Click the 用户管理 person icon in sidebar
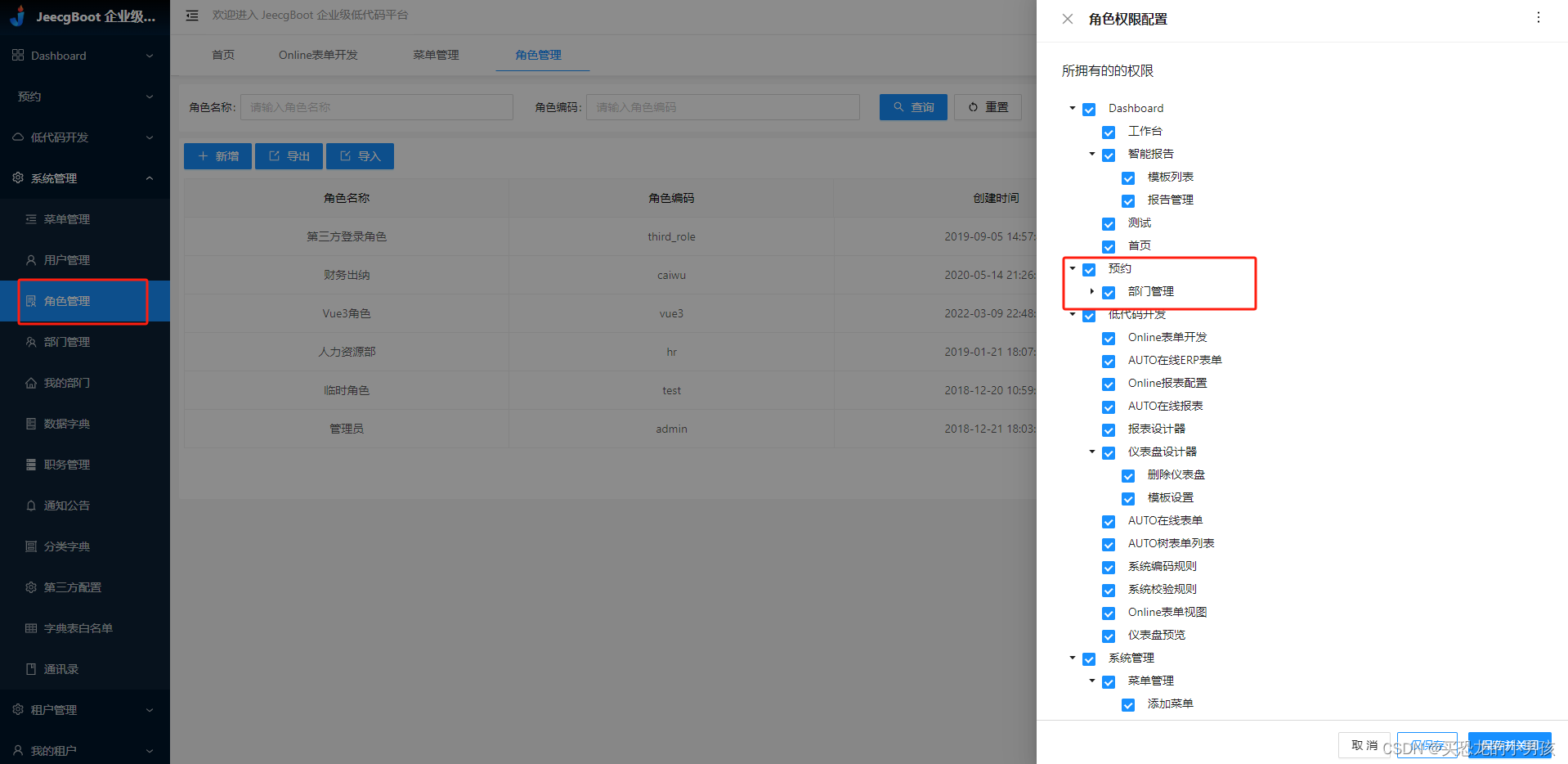The width and height of the screenshot is (1568, 764). tap(31, 259)
